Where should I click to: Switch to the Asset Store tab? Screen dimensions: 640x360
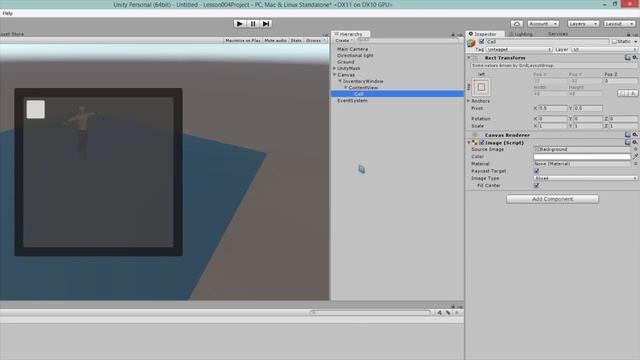11,34
